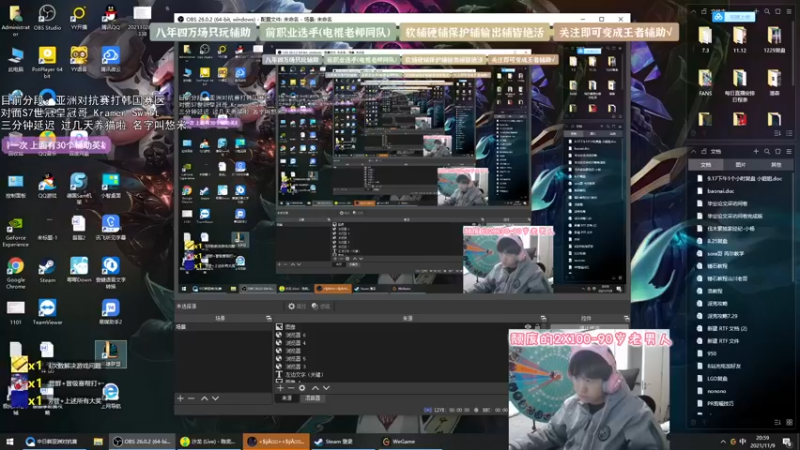800x450 pixels.
Task: Toggle the lock icon on the upper folder panel header
Action: click(704, 11)
